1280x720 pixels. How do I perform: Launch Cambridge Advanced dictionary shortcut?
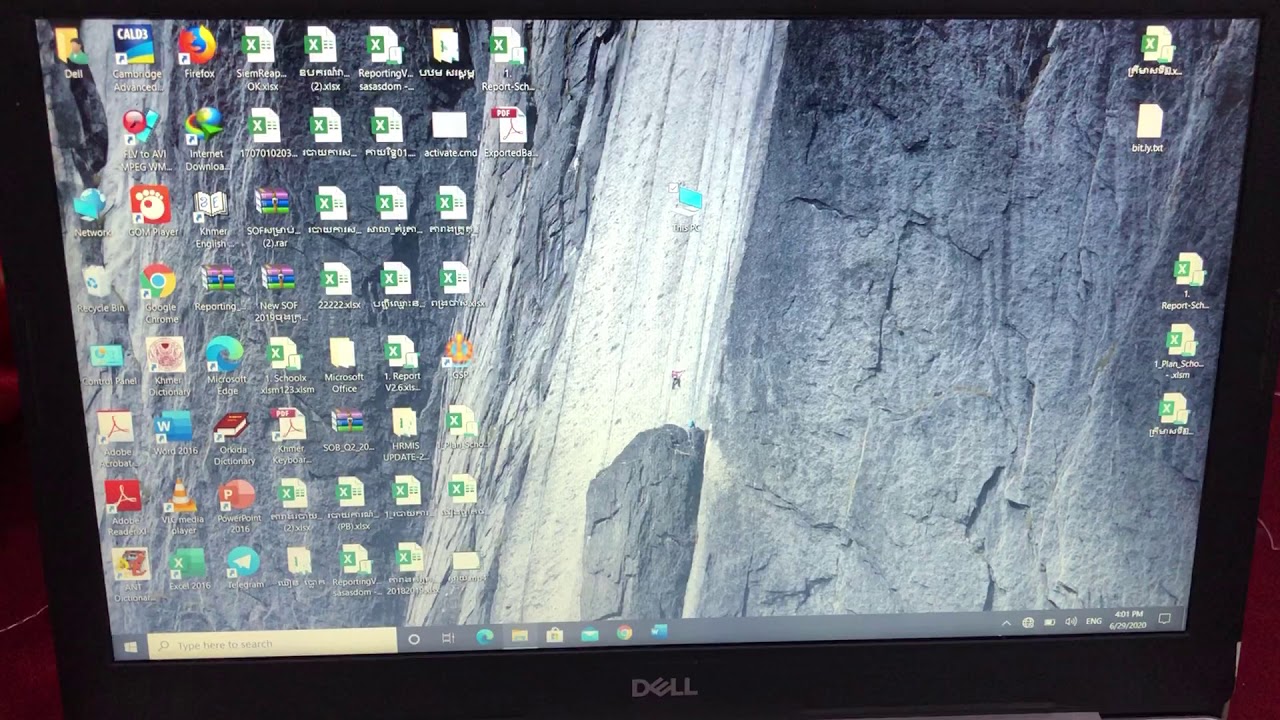133,58
